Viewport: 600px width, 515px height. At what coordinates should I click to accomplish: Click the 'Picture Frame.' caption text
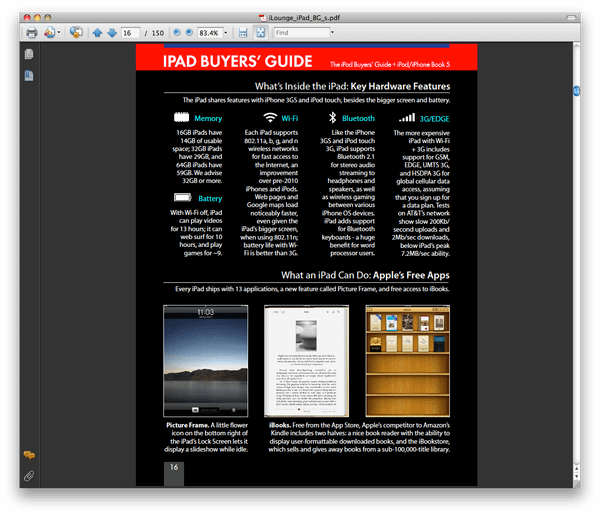click(x=188, y=425)
